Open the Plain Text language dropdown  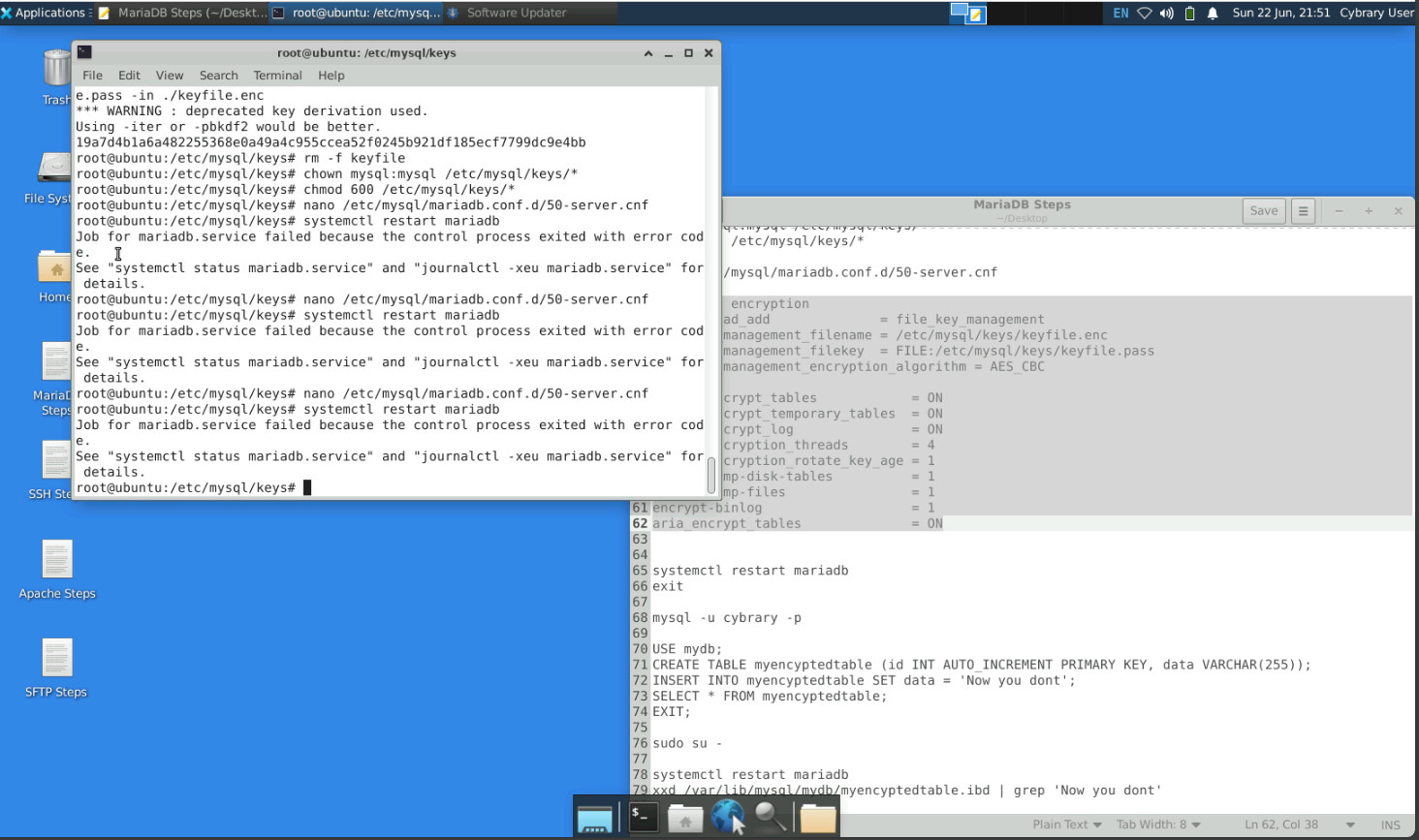1066,824
